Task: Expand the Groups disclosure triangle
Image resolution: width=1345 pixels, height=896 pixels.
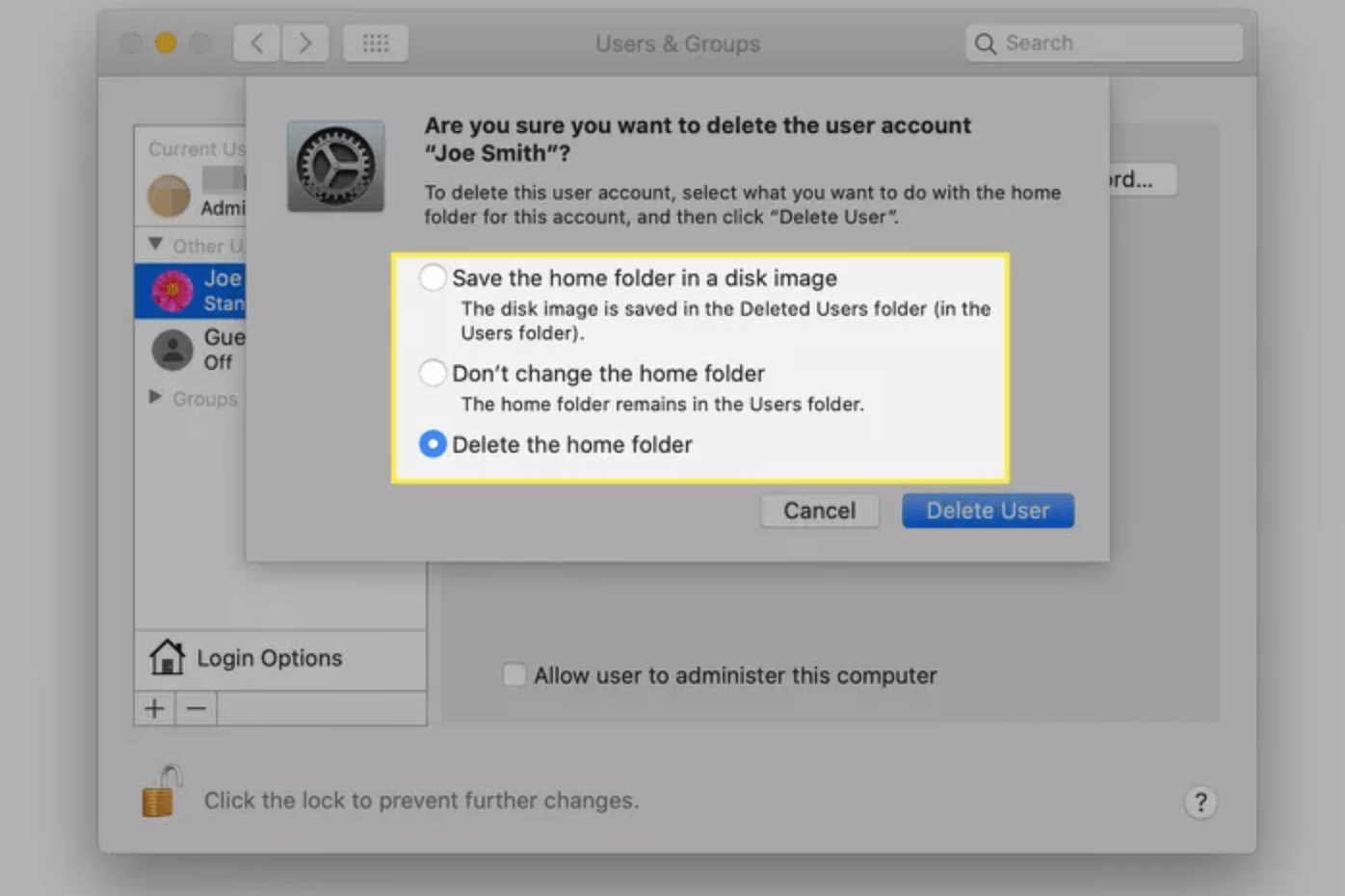Action: (155, 398)
